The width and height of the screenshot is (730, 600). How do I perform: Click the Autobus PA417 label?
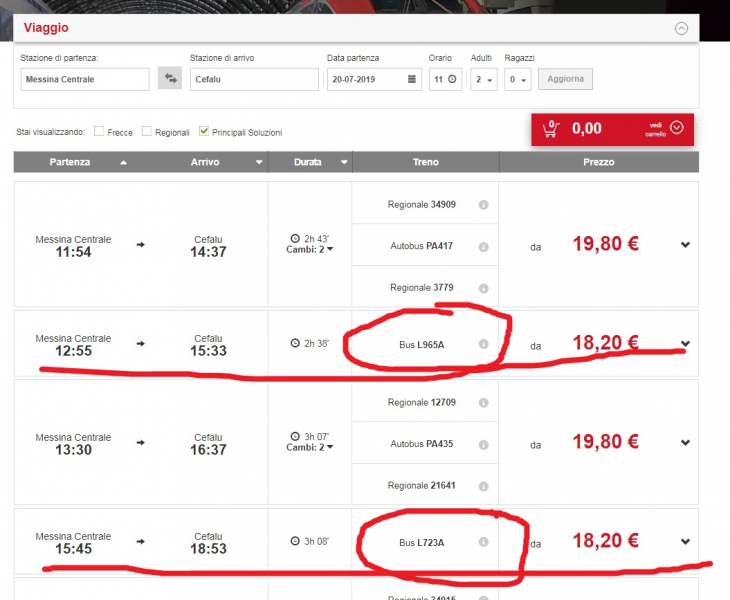pyautogui.click(x=422, y=246)
